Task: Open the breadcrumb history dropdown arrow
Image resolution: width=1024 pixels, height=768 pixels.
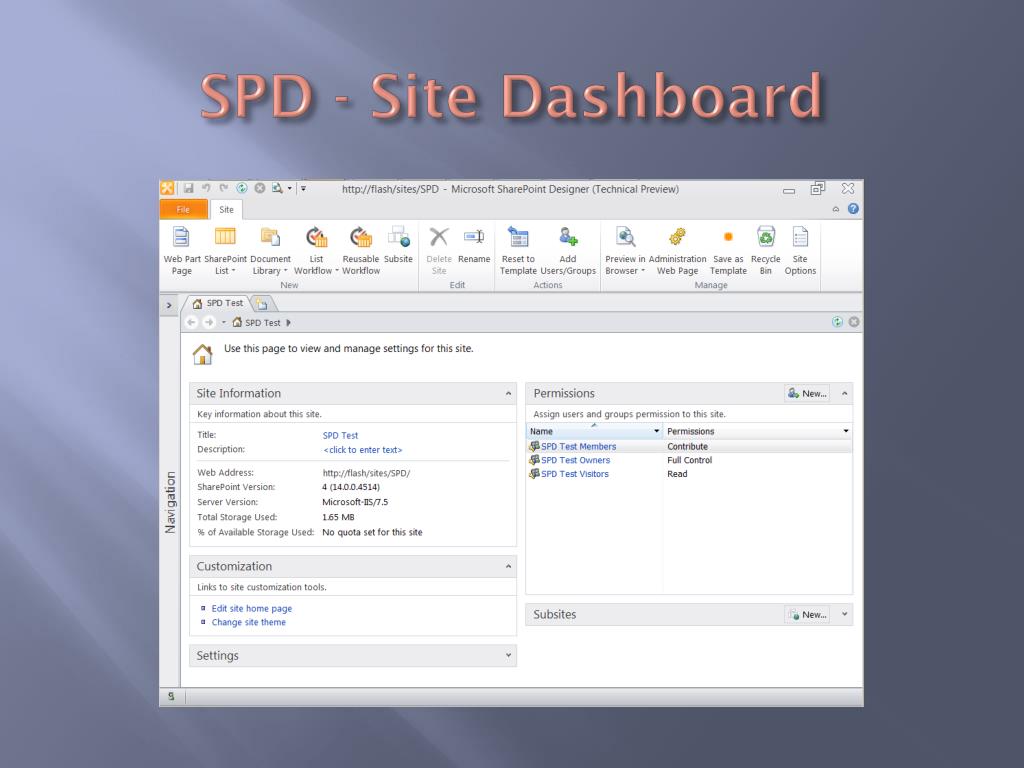Action: (x=223, y=322)
